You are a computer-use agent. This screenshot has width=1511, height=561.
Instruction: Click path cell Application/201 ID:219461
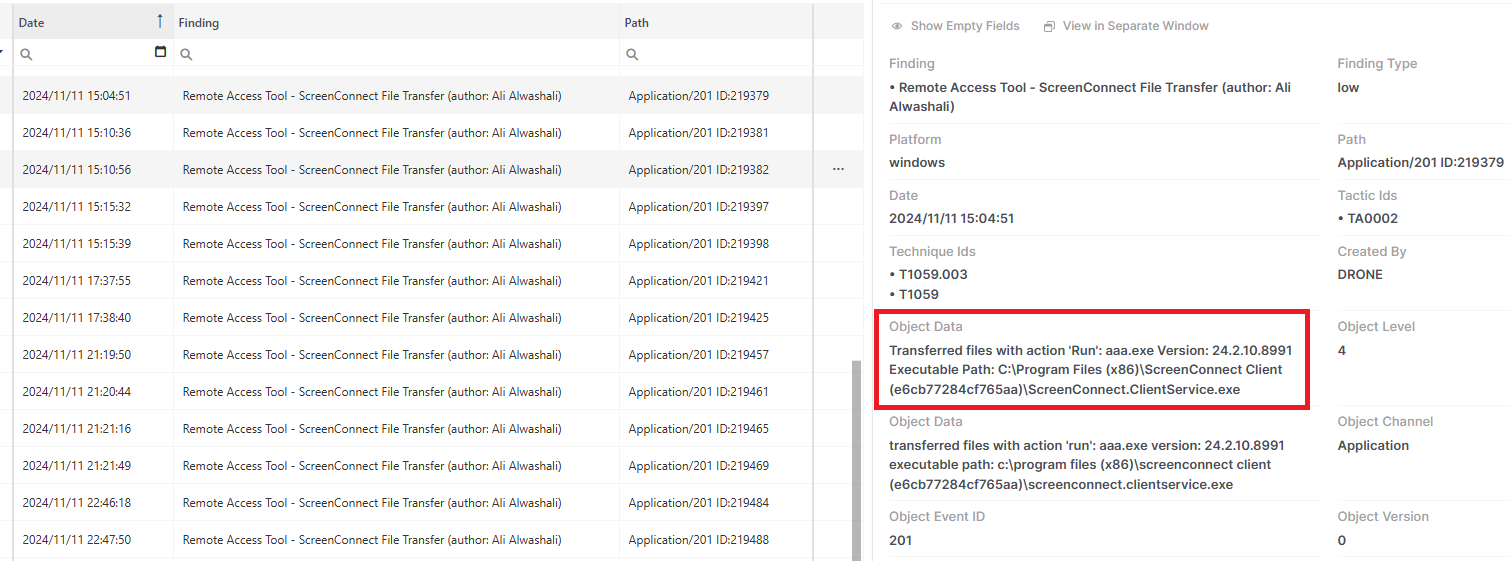(698, 392)
